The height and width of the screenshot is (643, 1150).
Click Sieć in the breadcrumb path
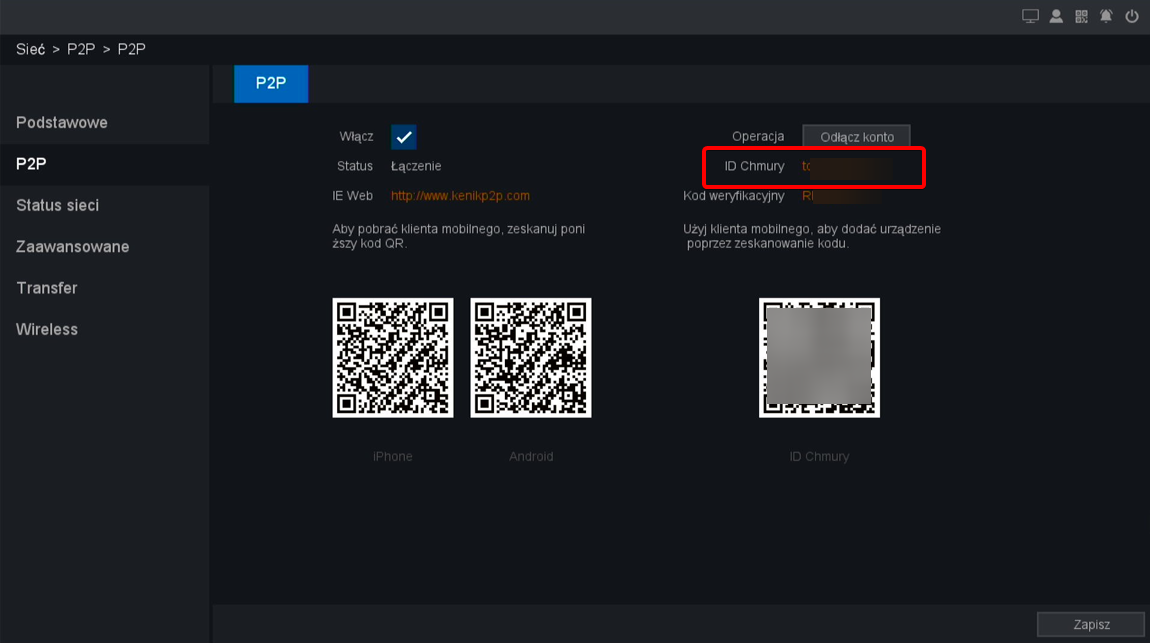pos(30,49)
